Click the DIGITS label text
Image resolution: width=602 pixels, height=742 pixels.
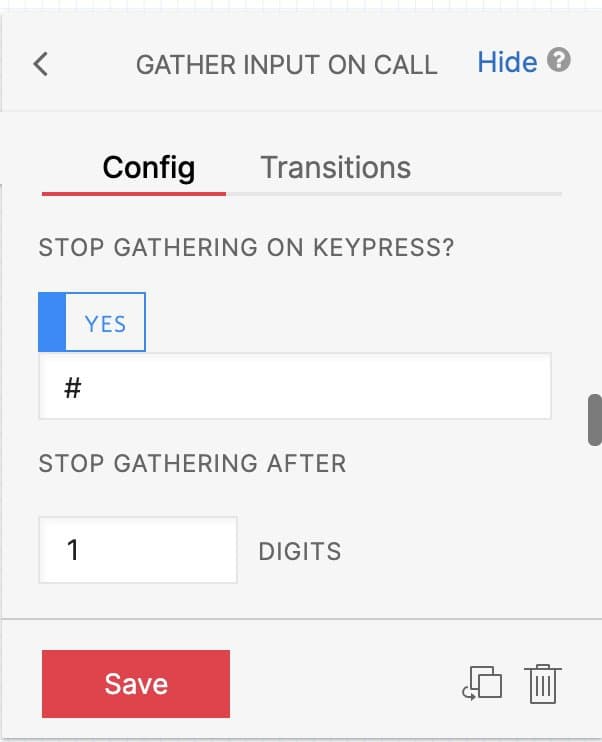point(299,551)
